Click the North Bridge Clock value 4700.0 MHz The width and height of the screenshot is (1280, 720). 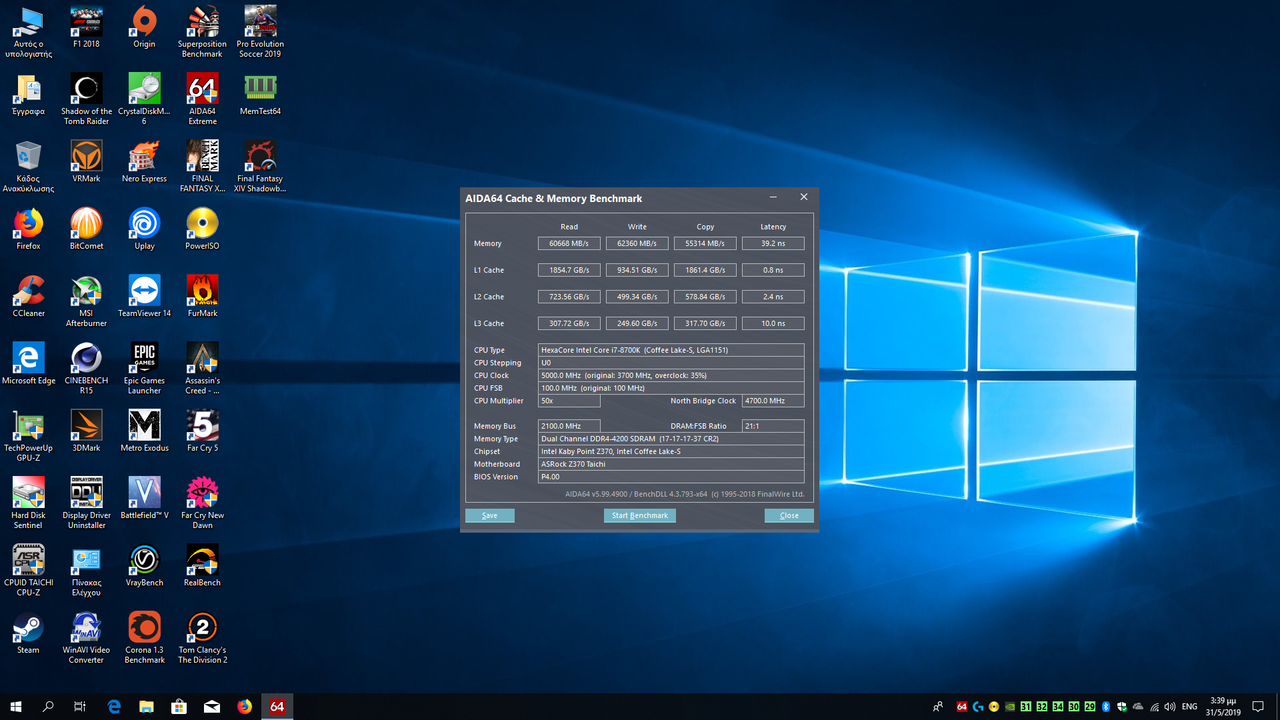(773, 401)
